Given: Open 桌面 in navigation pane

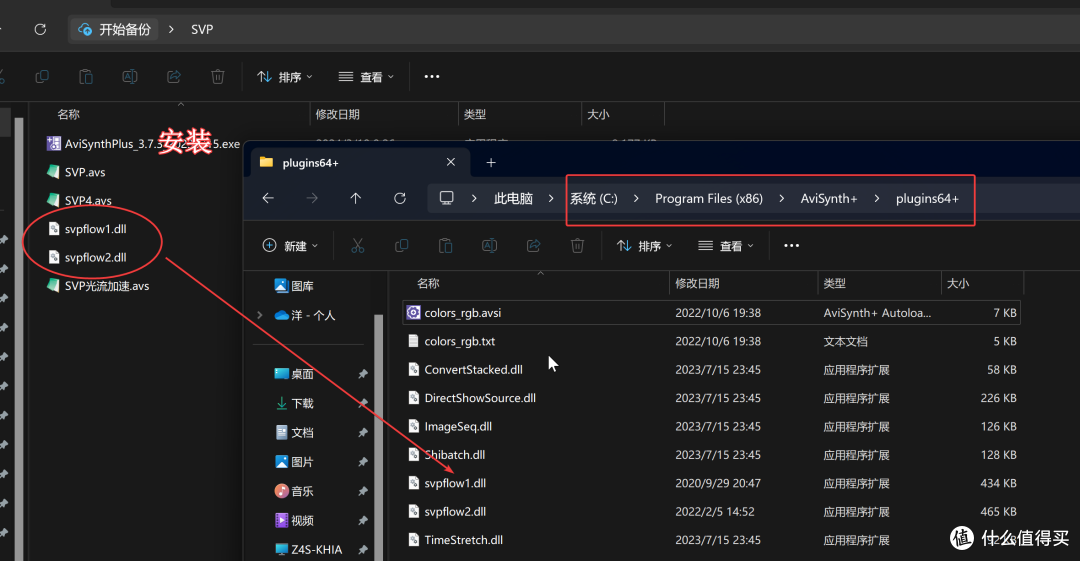Looking at the screenshot, I should pos(294,374).
